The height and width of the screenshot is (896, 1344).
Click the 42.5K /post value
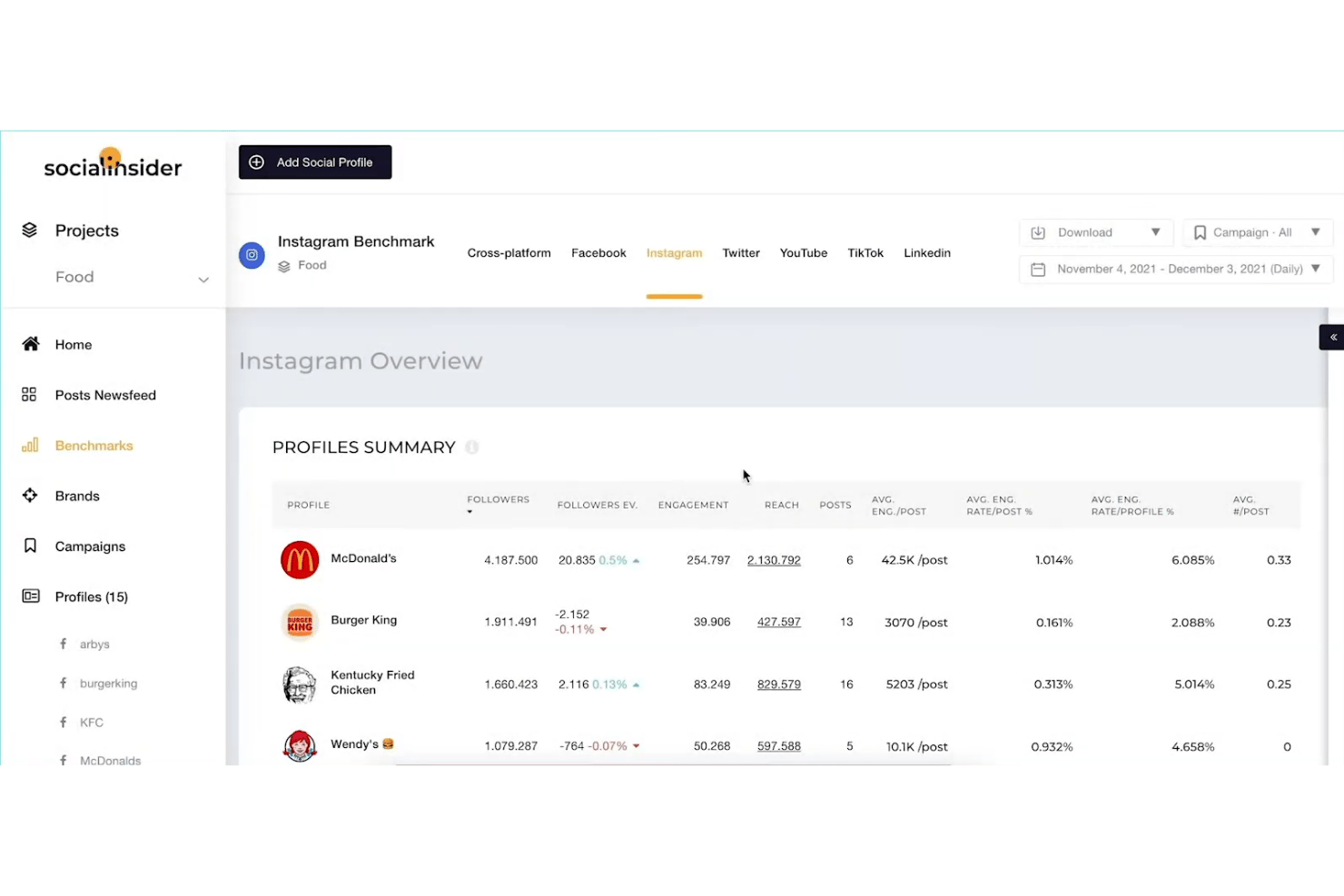tap(914, 560)
